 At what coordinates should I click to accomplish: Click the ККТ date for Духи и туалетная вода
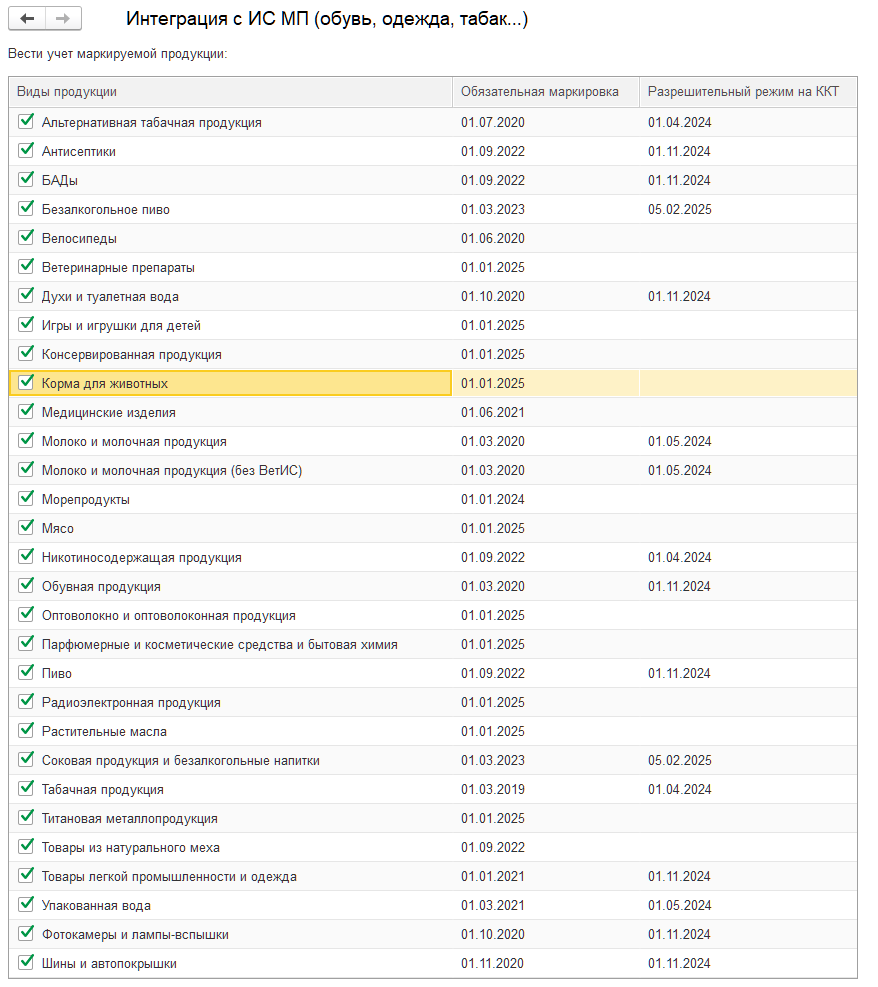pos(679,296)
